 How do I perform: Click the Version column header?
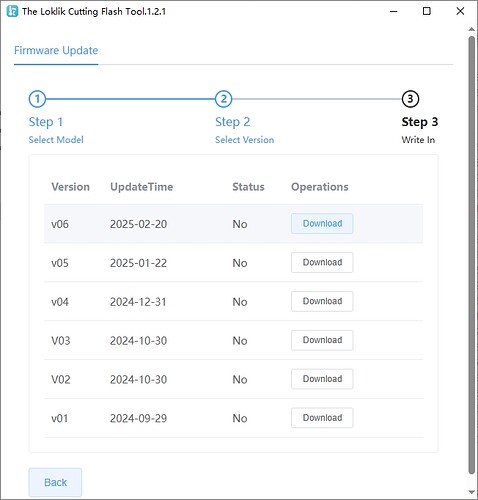point(70,187)
